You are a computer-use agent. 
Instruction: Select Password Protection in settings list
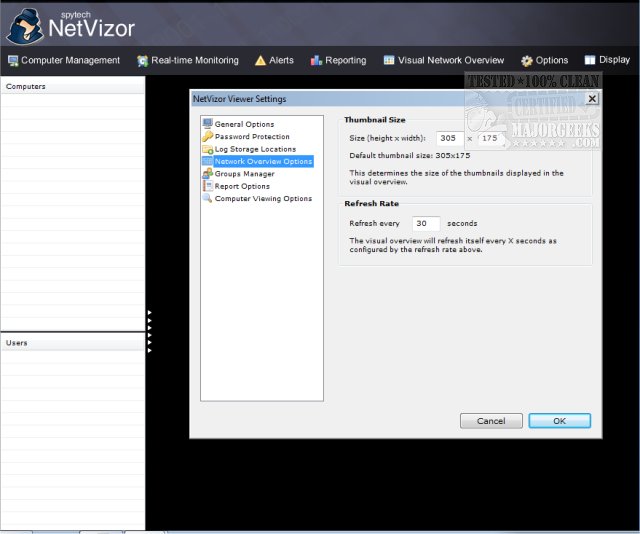point(252,136)
